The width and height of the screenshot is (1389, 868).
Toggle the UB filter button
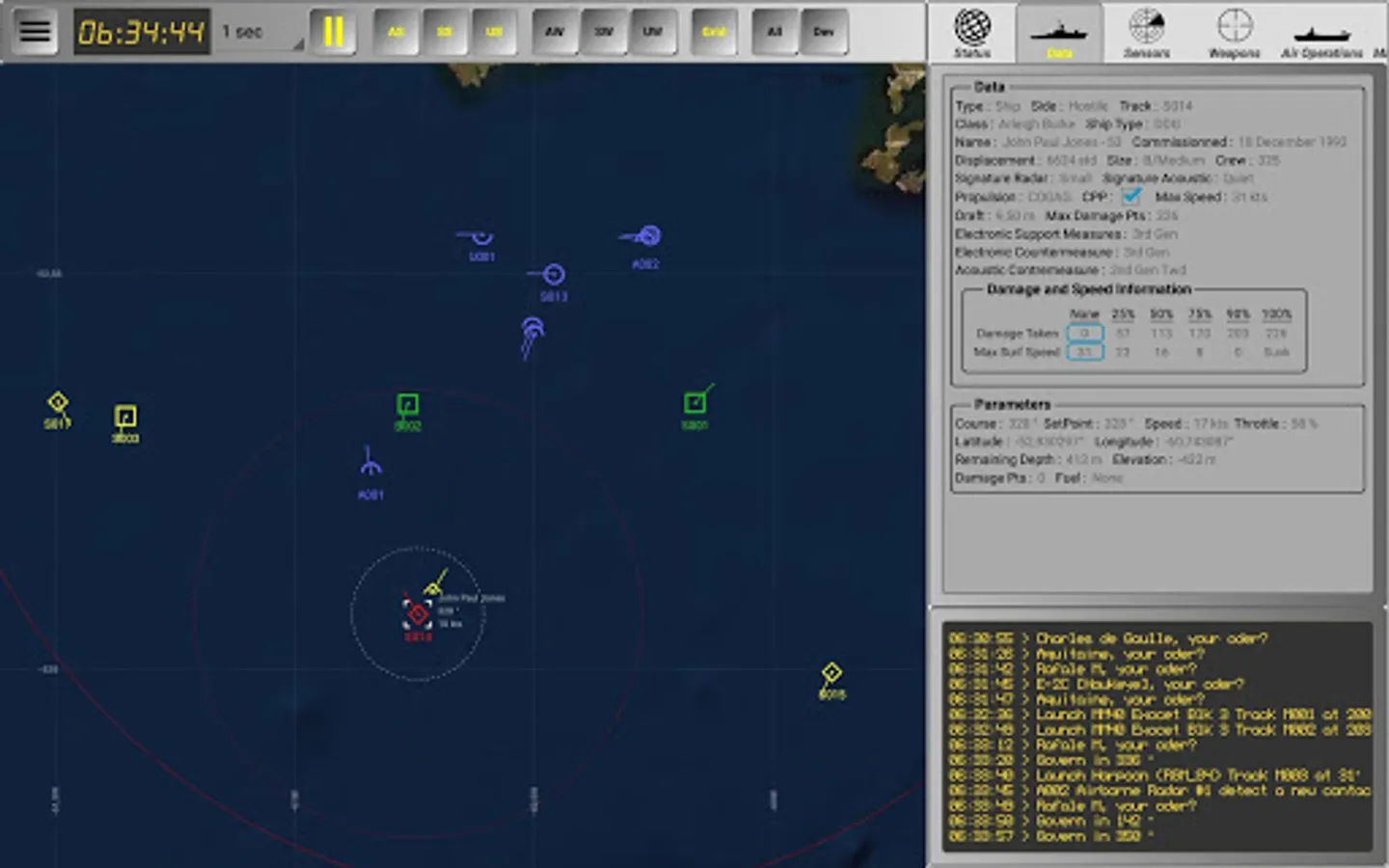(494, 32)
